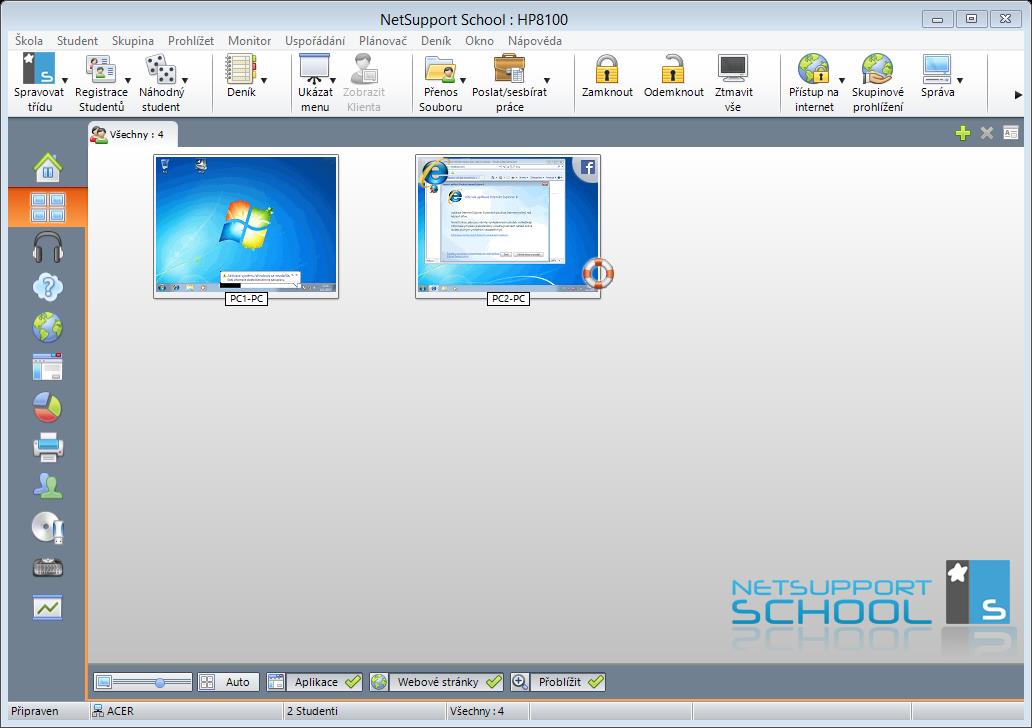
Task: Open audio monitoring headphones view
Action: [48, 247]
